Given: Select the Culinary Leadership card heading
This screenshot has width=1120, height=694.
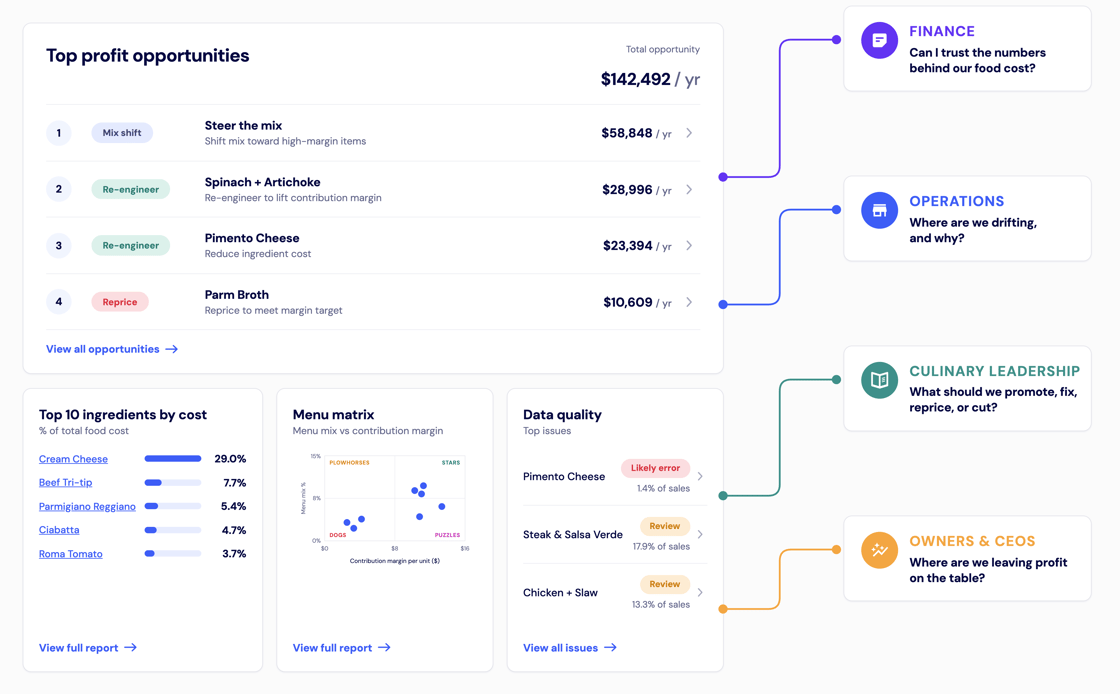Looking at the screenshot, I should [994, 371].
